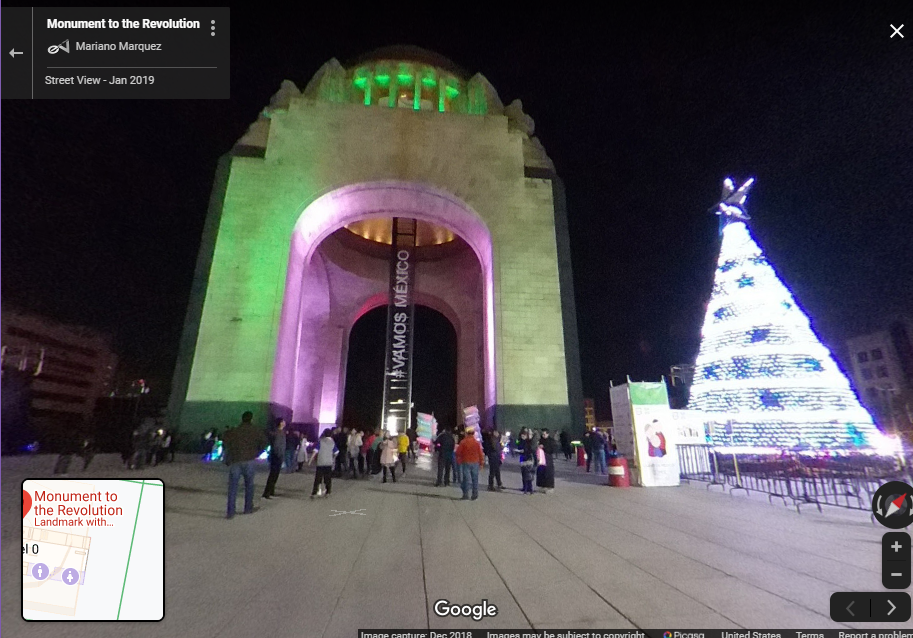Click the back arrow to exit Street View
The image size is (913, 638).
click(16, 53)
